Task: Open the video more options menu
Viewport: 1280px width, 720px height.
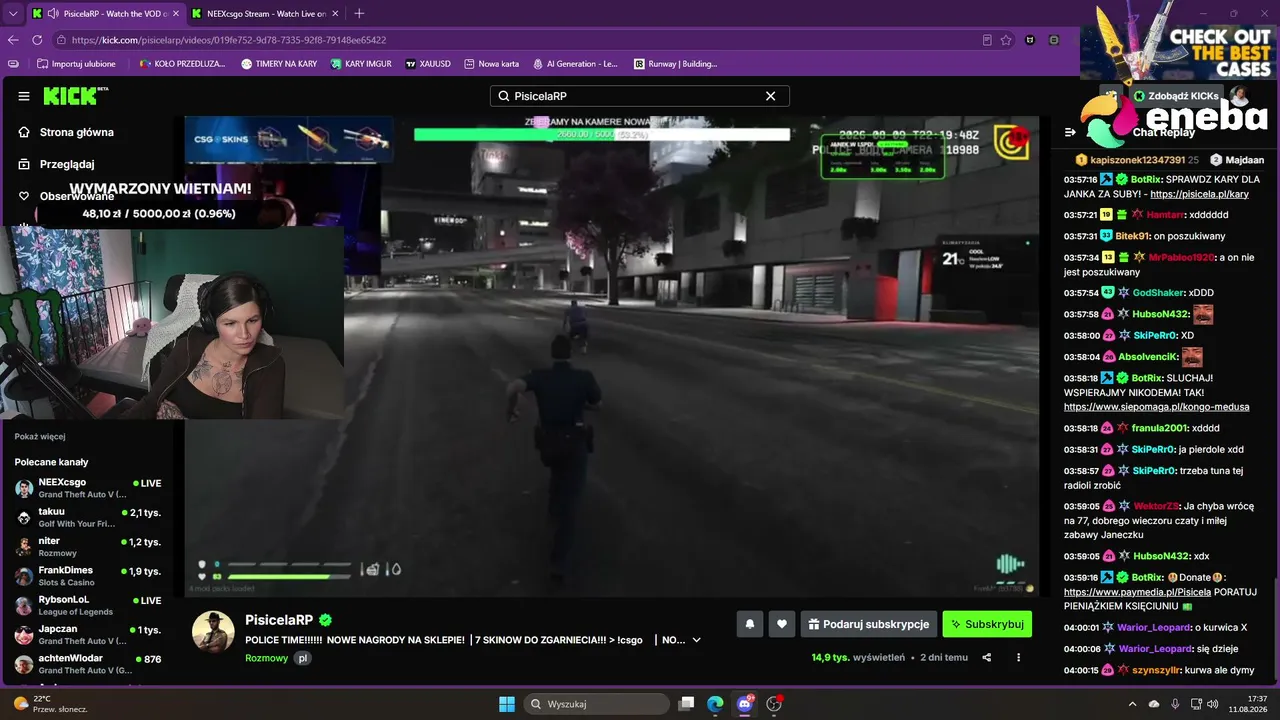Action: tap(1019, 657)
